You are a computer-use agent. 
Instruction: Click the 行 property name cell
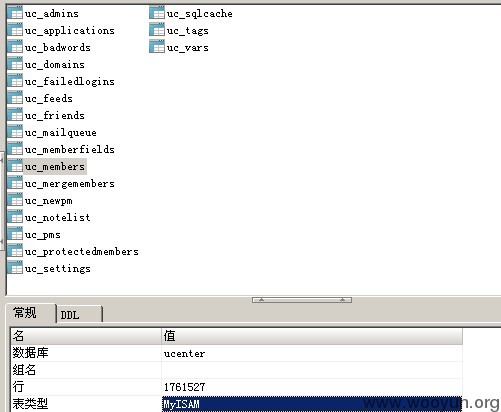[86, 387]
